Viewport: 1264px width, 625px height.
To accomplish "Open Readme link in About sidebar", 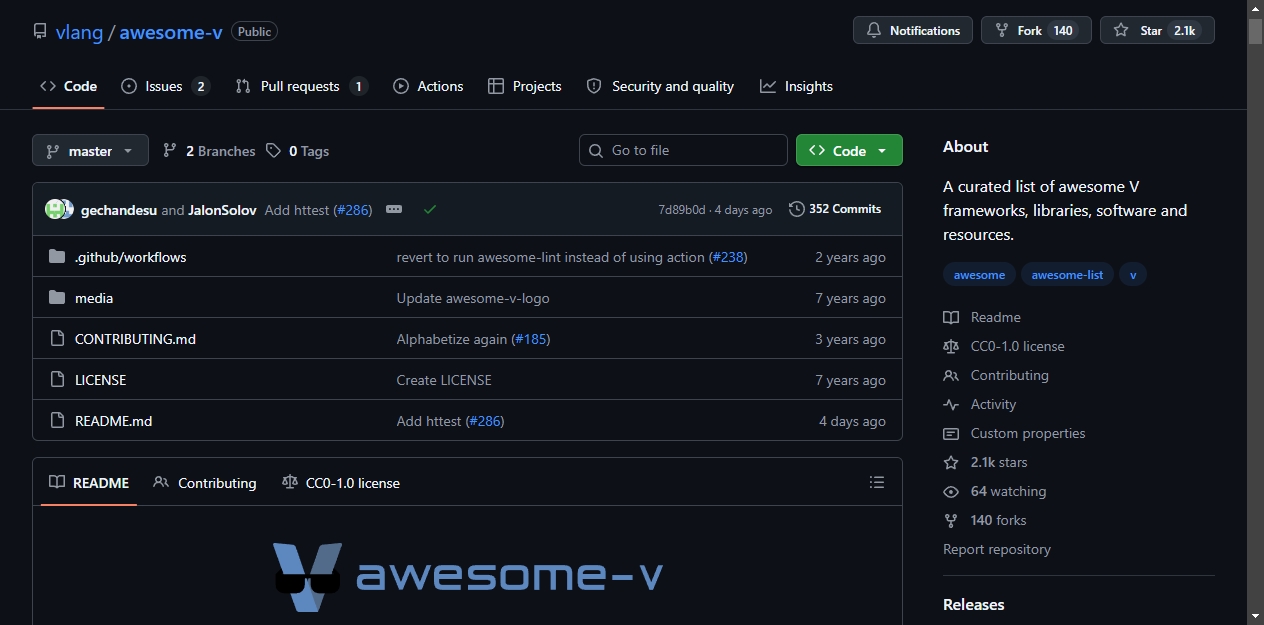I will [x=982, y=317].
